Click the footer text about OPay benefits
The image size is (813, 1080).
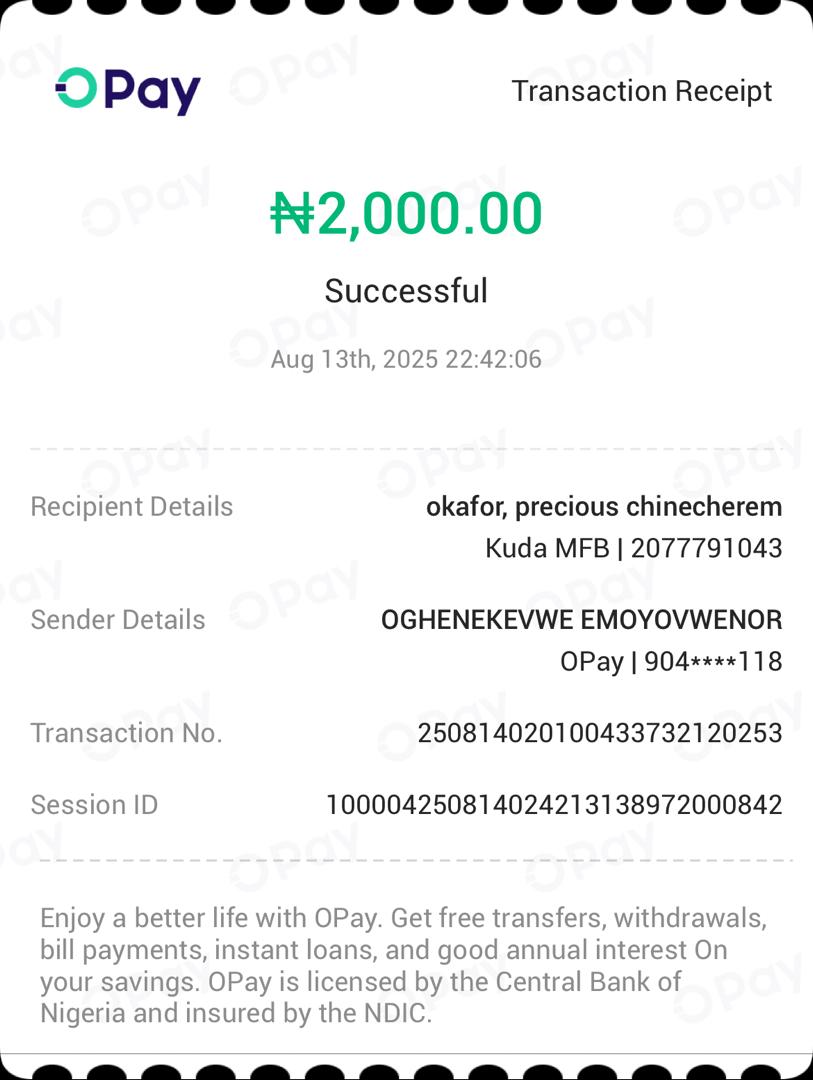404,965
